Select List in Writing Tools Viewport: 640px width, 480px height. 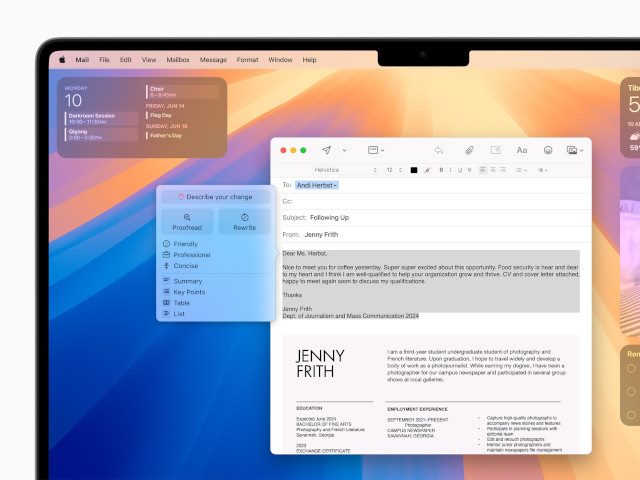pos(174,314)
